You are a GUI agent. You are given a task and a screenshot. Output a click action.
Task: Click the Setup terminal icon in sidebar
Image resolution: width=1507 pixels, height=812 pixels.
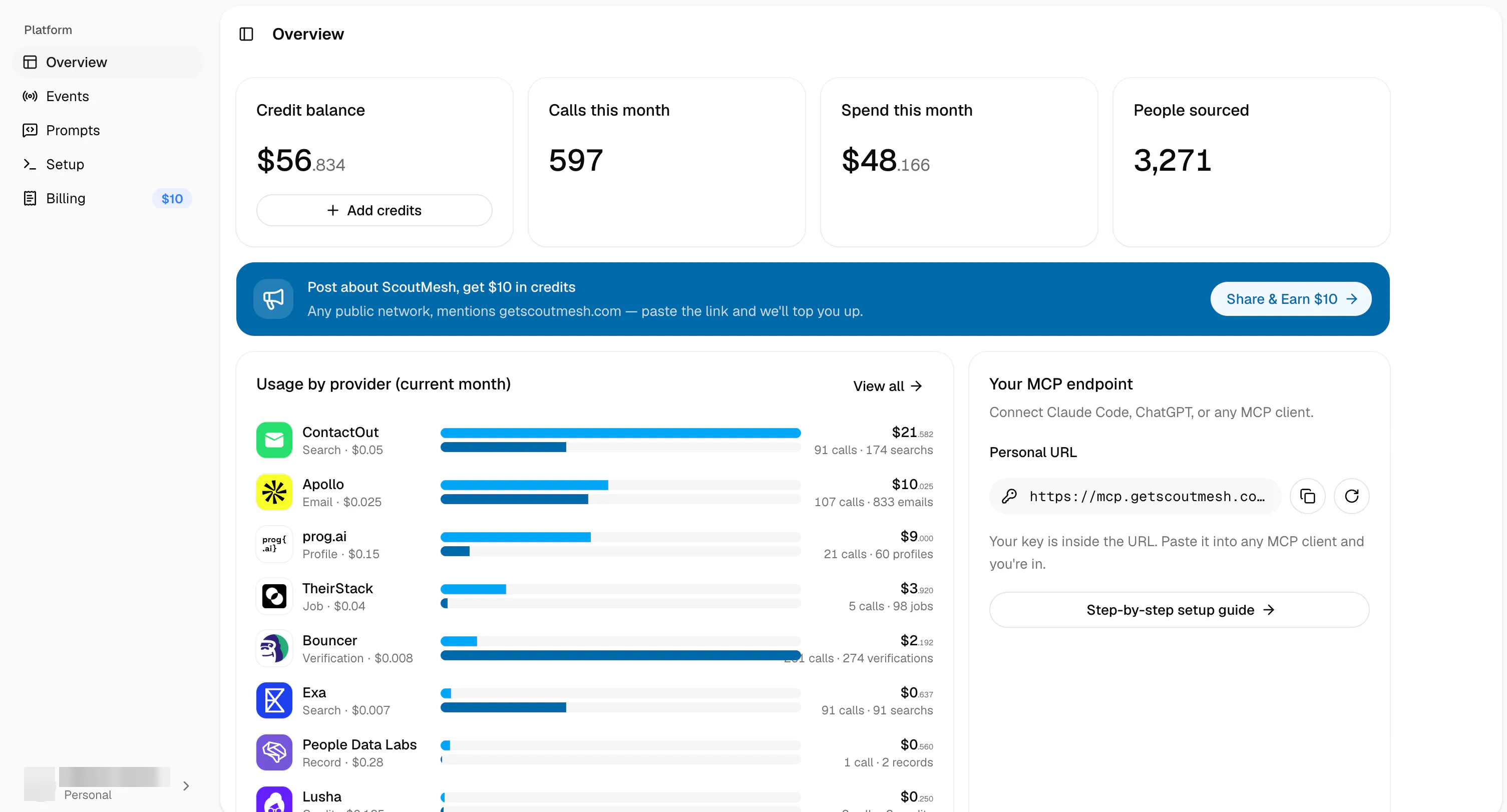30,164
